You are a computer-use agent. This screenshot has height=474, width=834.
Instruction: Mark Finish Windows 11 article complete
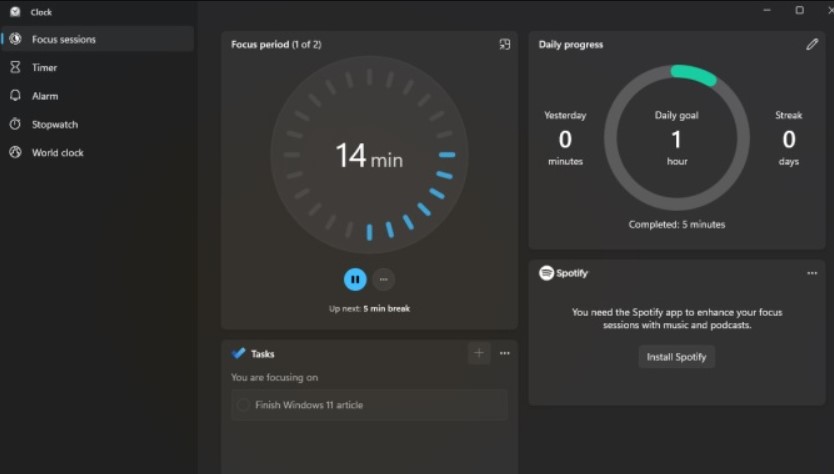[x=243, y=405]
